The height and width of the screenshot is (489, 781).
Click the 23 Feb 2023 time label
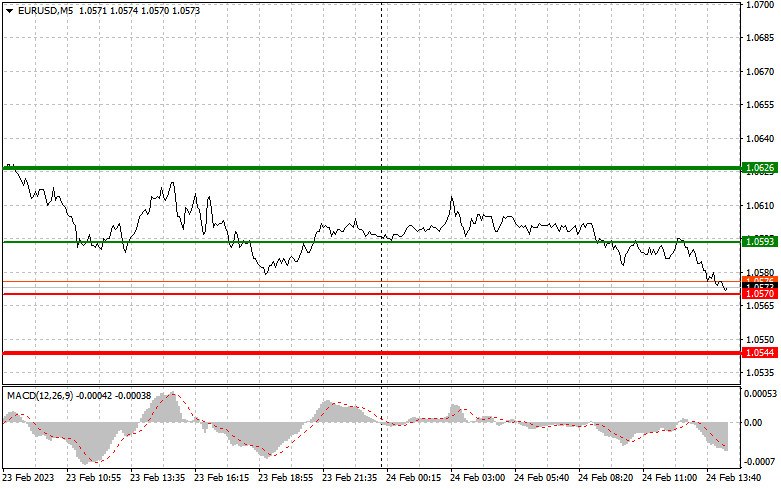28,478
